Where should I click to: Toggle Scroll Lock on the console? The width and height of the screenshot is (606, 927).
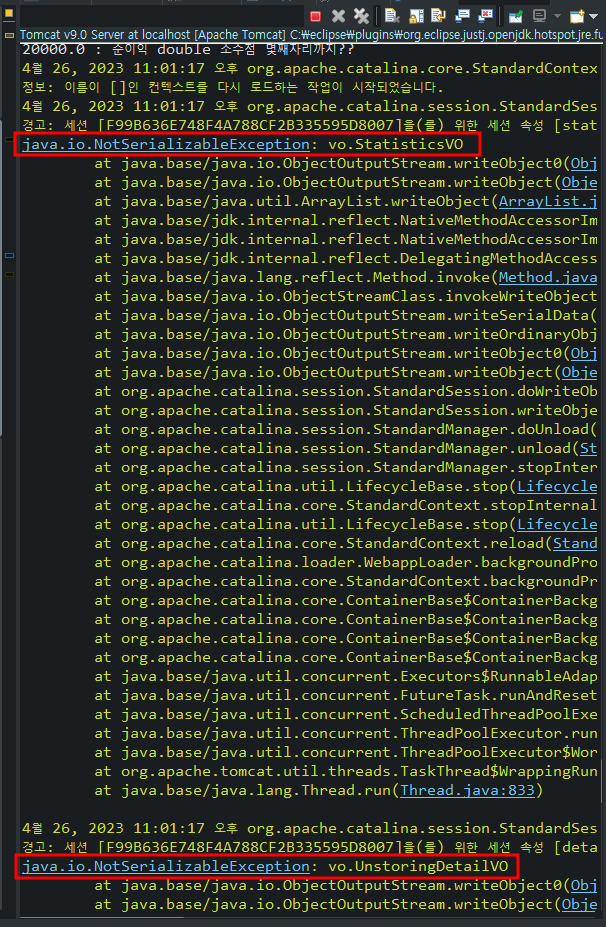click(x=416, y=16)
